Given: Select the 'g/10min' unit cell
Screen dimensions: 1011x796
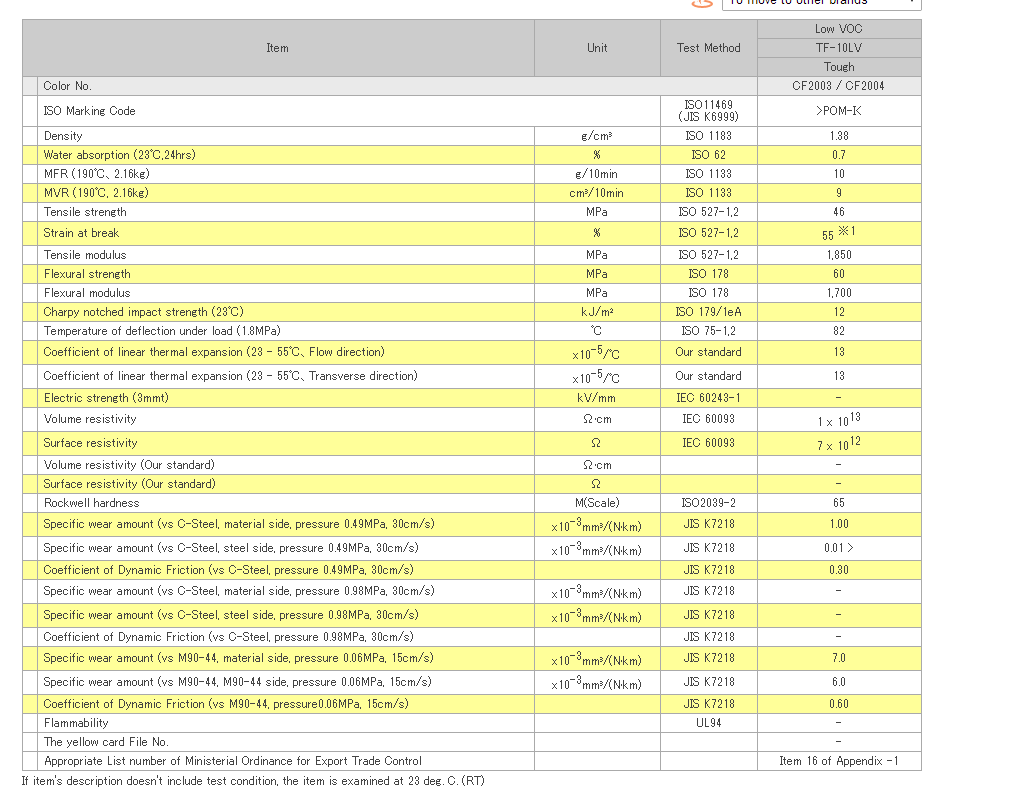Looking at the screenshot, I should [597, 174].
